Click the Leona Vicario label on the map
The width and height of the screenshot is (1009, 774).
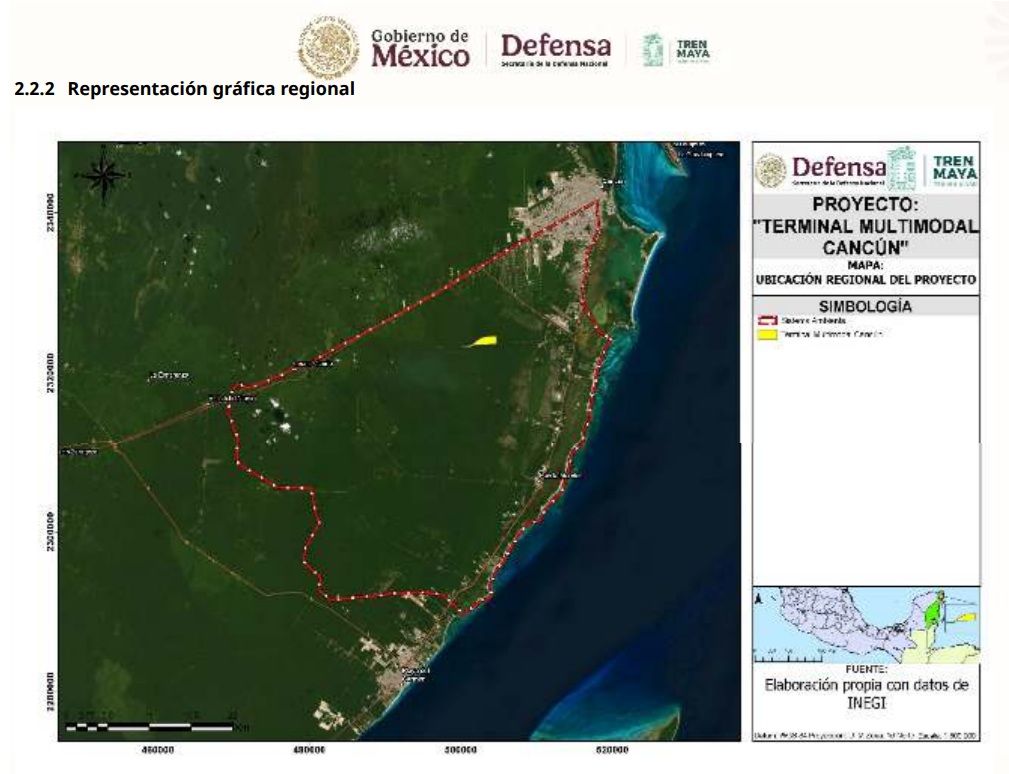[x=315, y=365]
